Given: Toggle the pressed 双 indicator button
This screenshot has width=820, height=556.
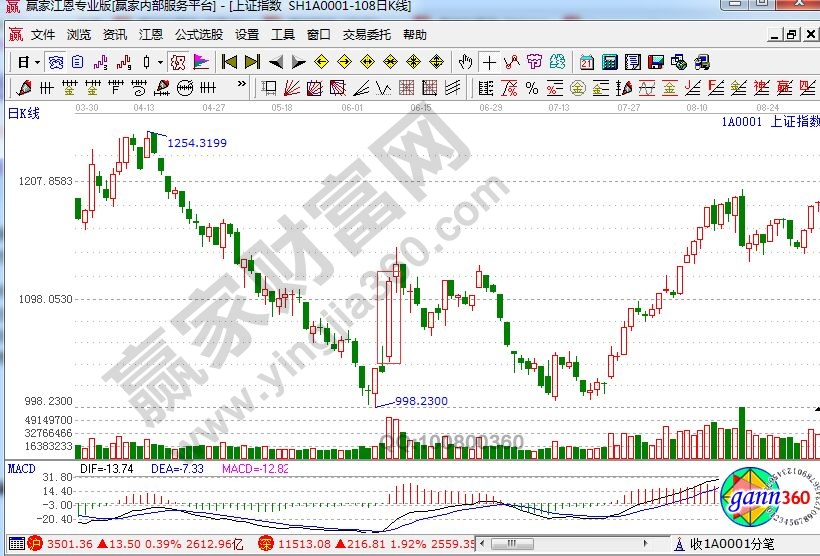Looking at the screenshot, I should click(x=177, y=62).
